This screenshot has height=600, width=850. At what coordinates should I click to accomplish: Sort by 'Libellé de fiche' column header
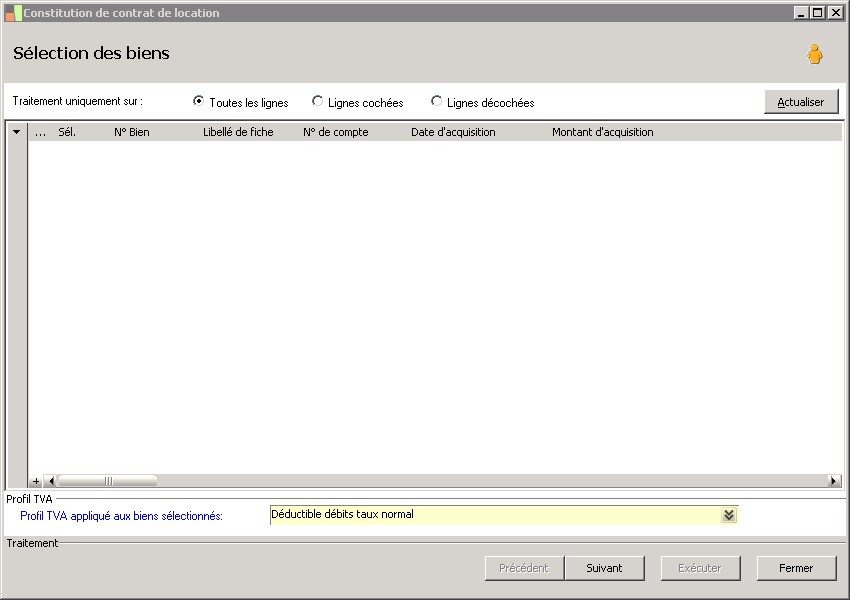point(238,132)
